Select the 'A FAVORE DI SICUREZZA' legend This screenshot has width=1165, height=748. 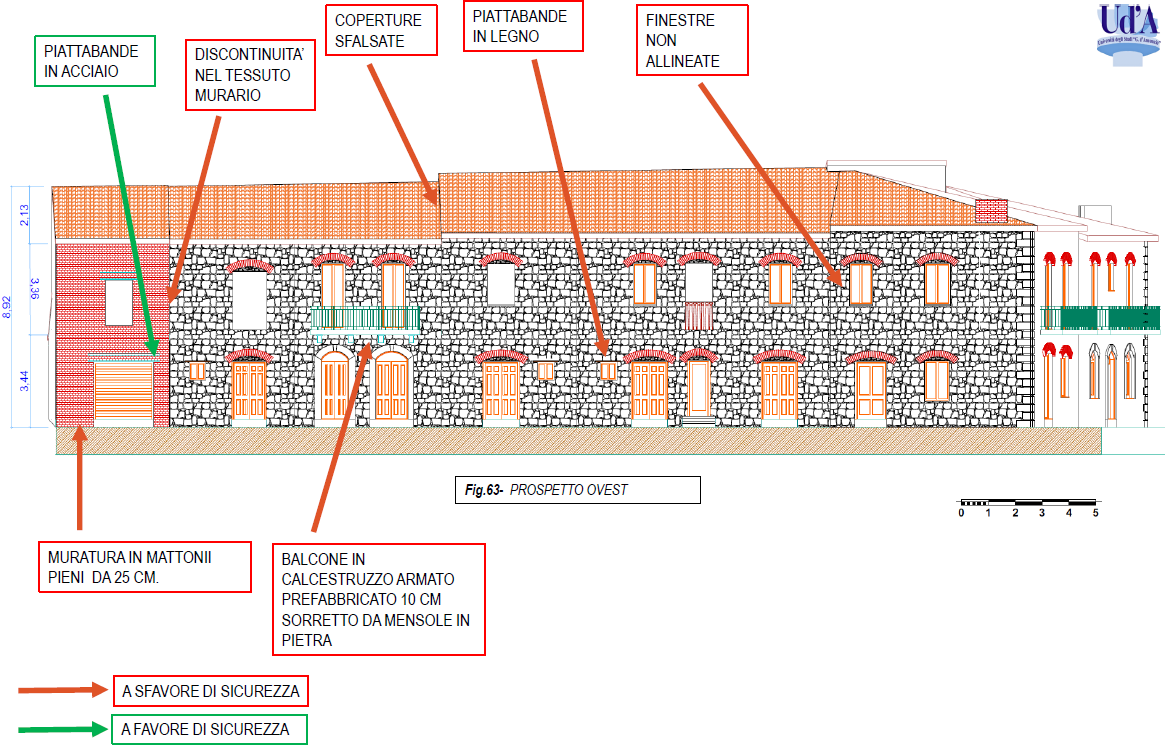click(x=209, y=729)
